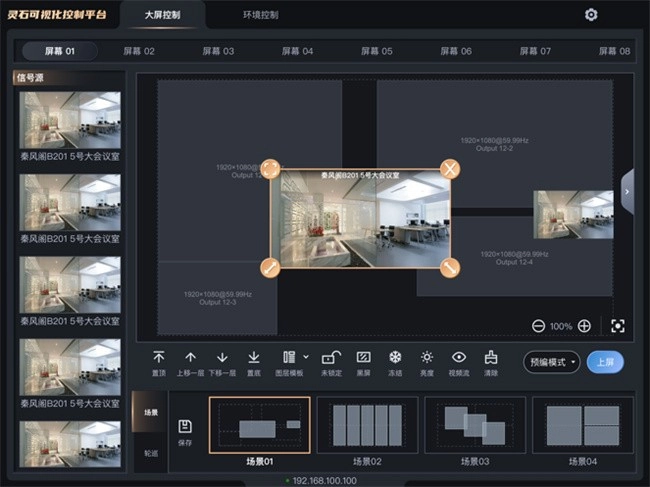
Task: Toggle the 未锁定 lock state
Action: [332, 358]
